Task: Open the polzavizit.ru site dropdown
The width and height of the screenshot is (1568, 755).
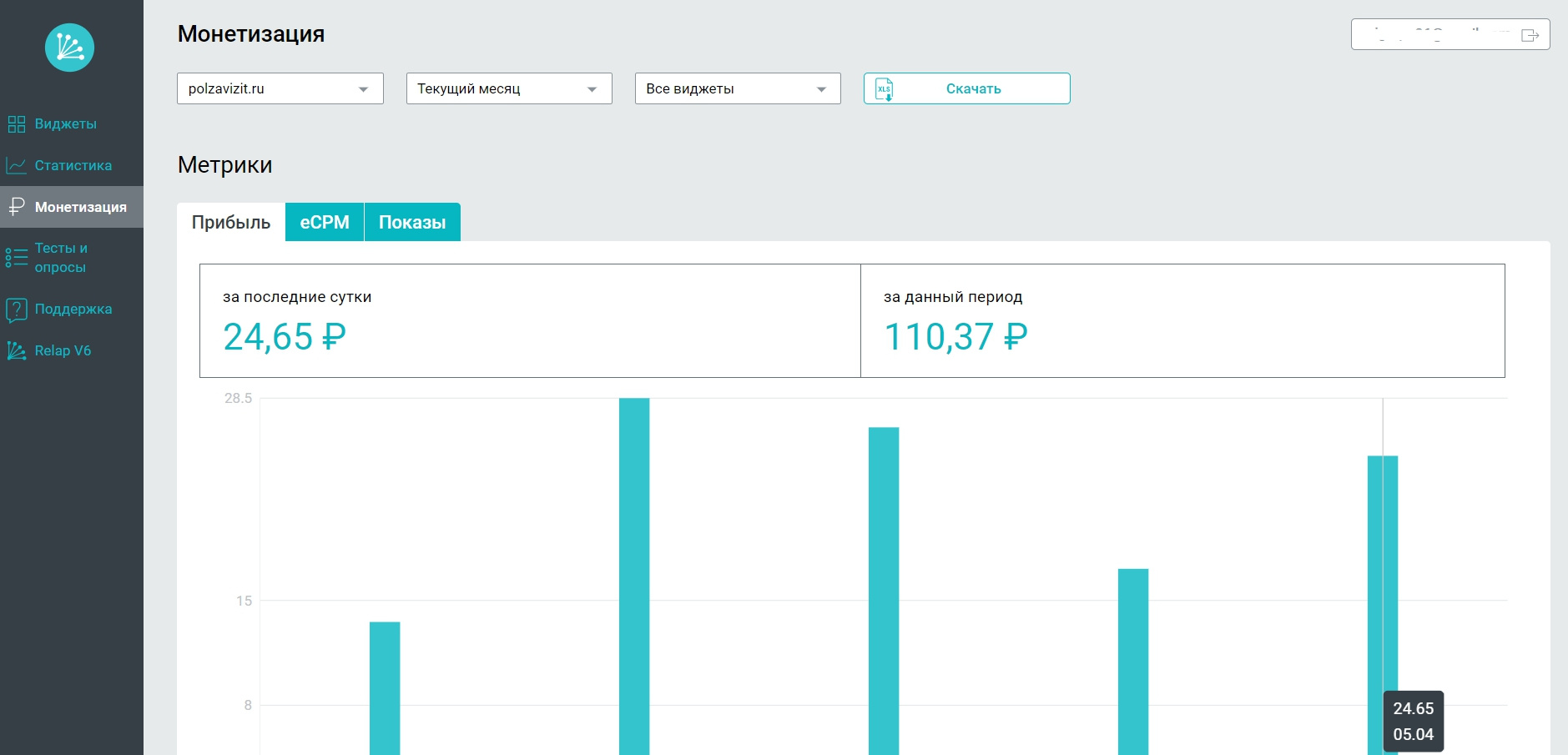Action: click(x=280, y=88)
